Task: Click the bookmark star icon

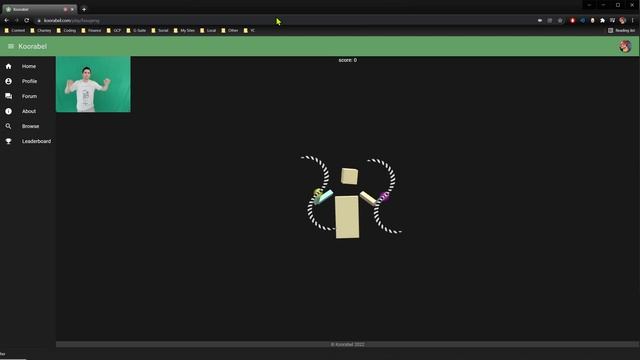Action: tap(560, 20)
